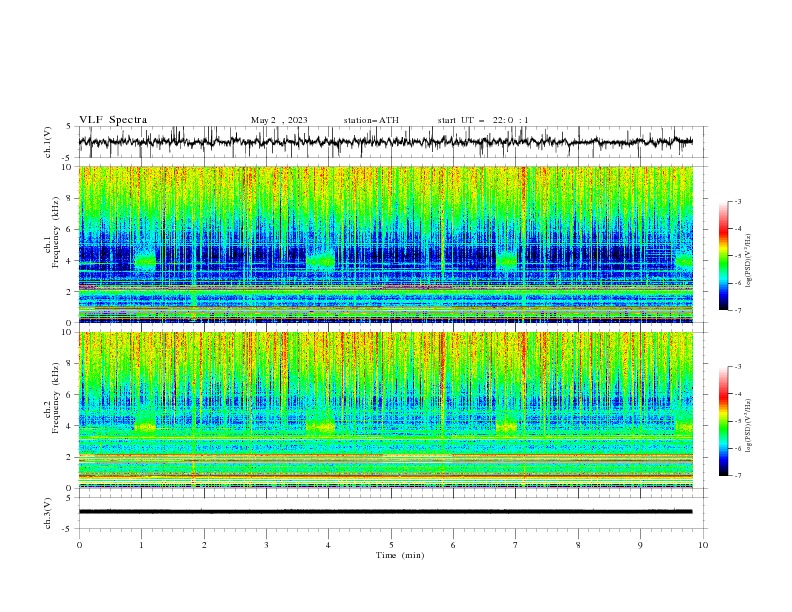
Task: Click the 4 kHz emission patch near minute 7 in ch.1
Action: point(507,260)
